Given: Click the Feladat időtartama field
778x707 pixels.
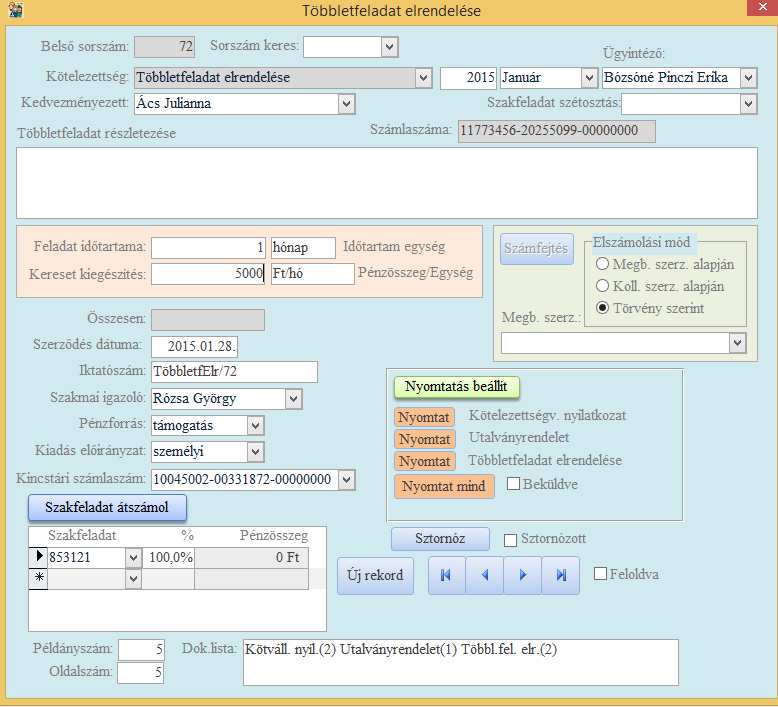Looking at the screenshot, I should pos(208,248).
